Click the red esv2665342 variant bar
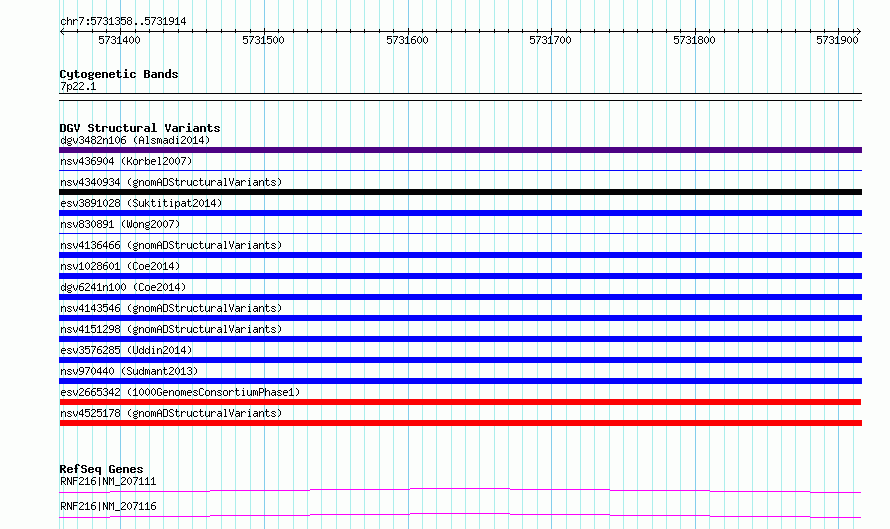This screenshot has width=890, height=529. point(460,402)
